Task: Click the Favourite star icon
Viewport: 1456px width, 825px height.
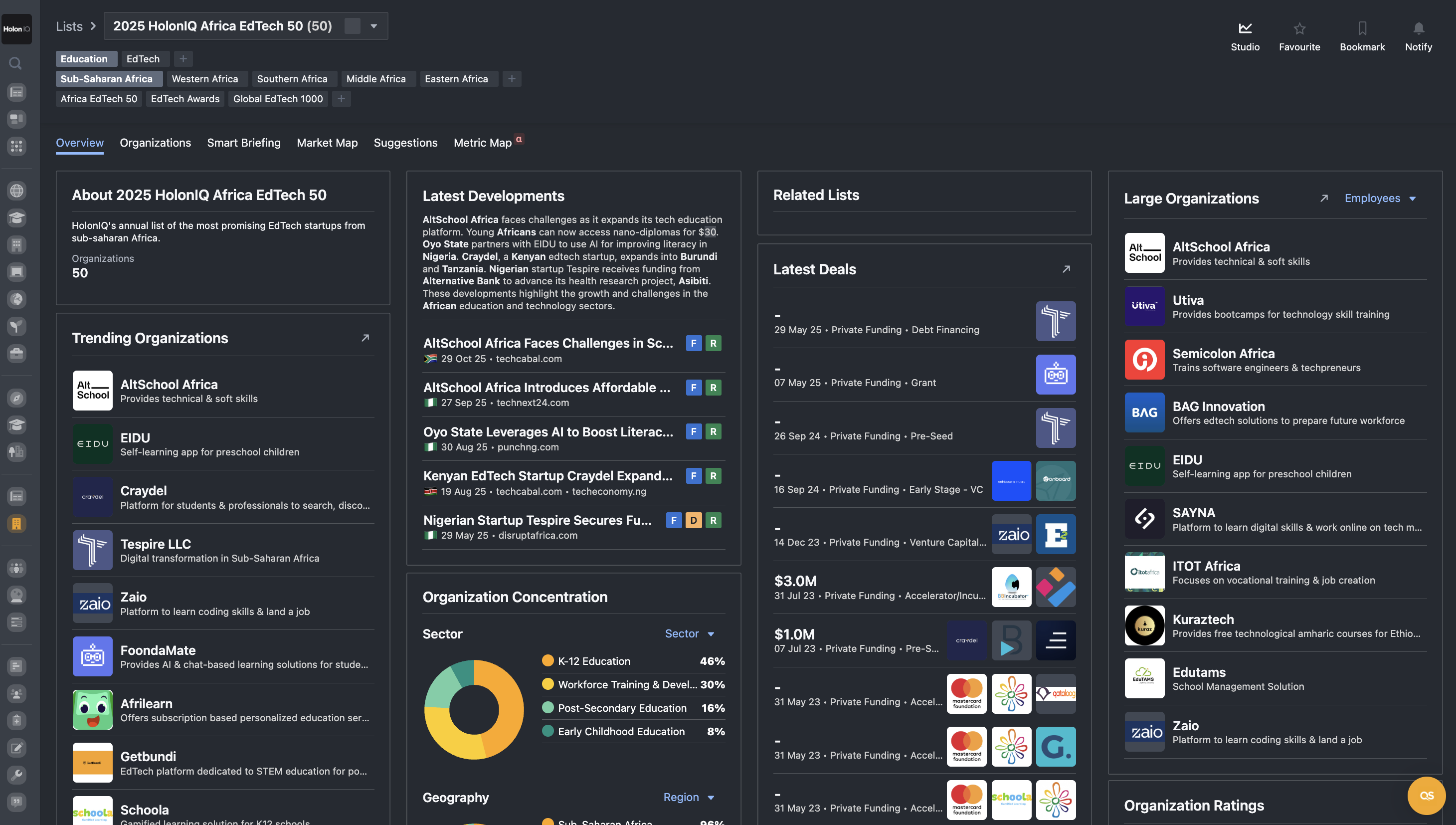Action: [1299, 28]
